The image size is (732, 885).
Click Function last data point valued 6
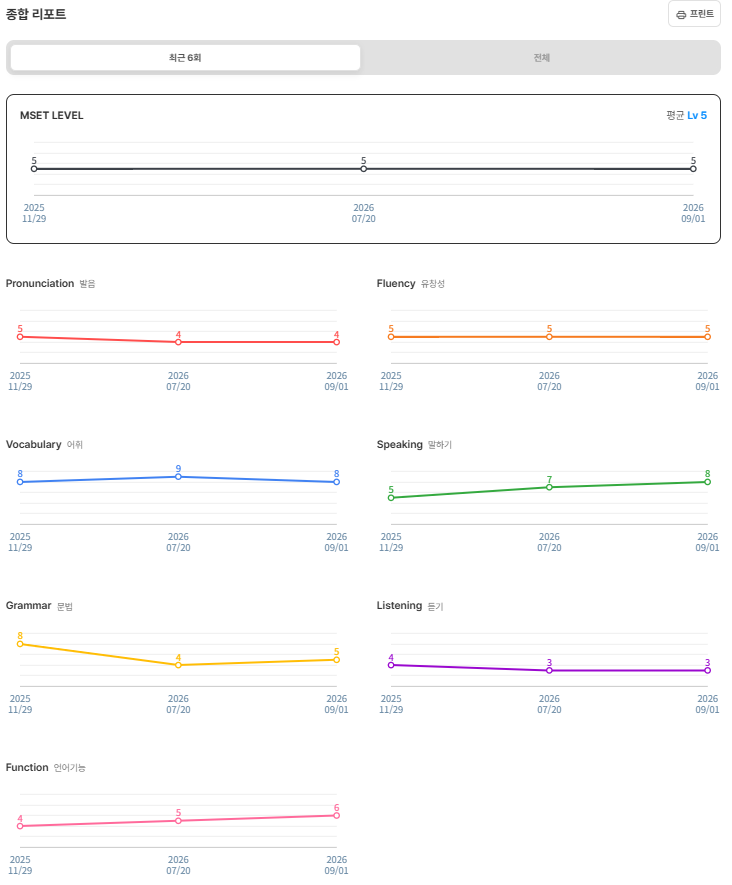(x=336, y=816)
